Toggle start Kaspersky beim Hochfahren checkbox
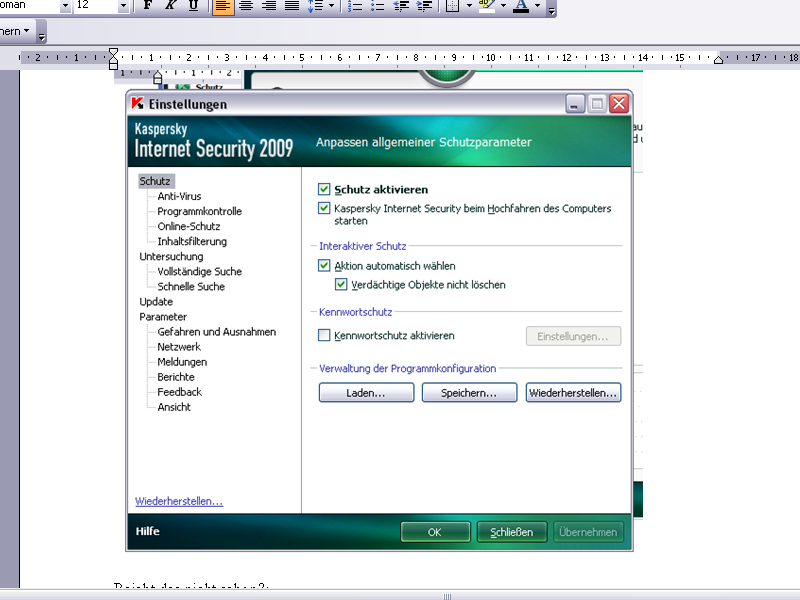Viewport: 800px width, 600px height. point(324,208)
